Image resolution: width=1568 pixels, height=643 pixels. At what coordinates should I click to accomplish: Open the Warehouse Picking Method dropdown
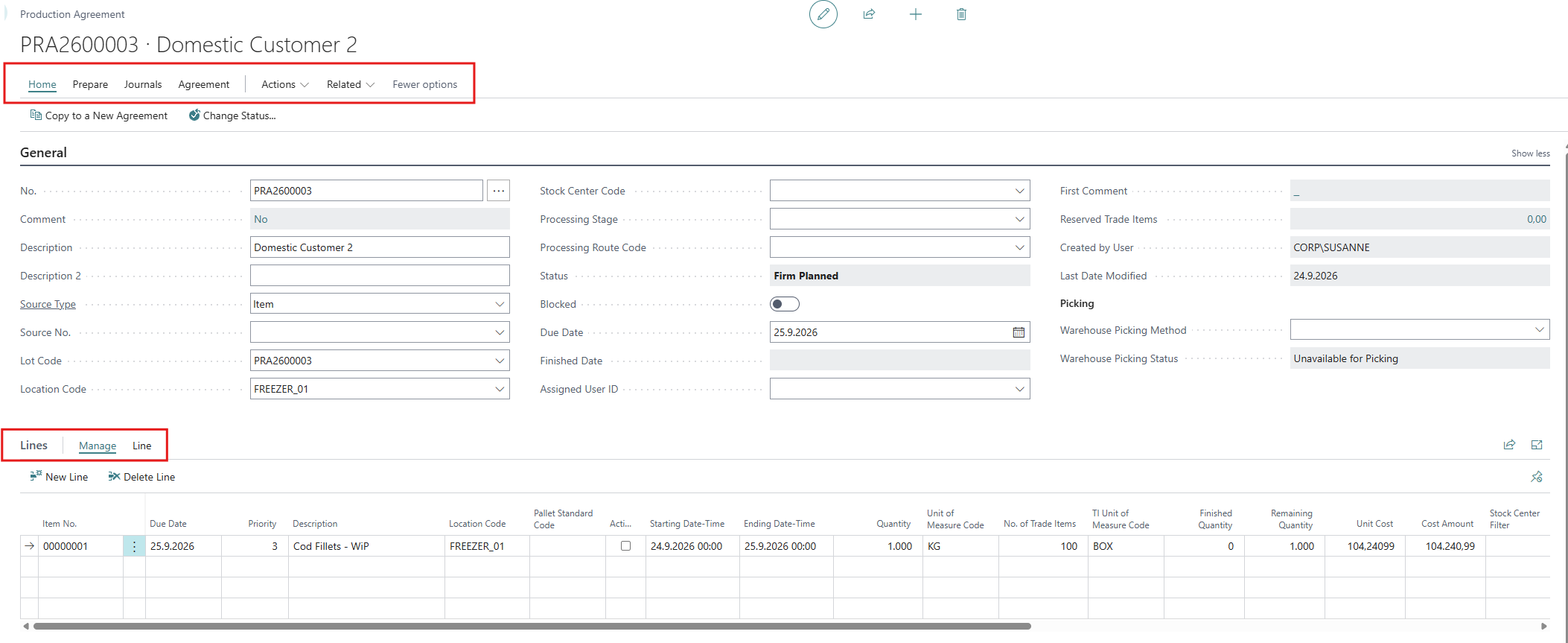(1539, 329)
